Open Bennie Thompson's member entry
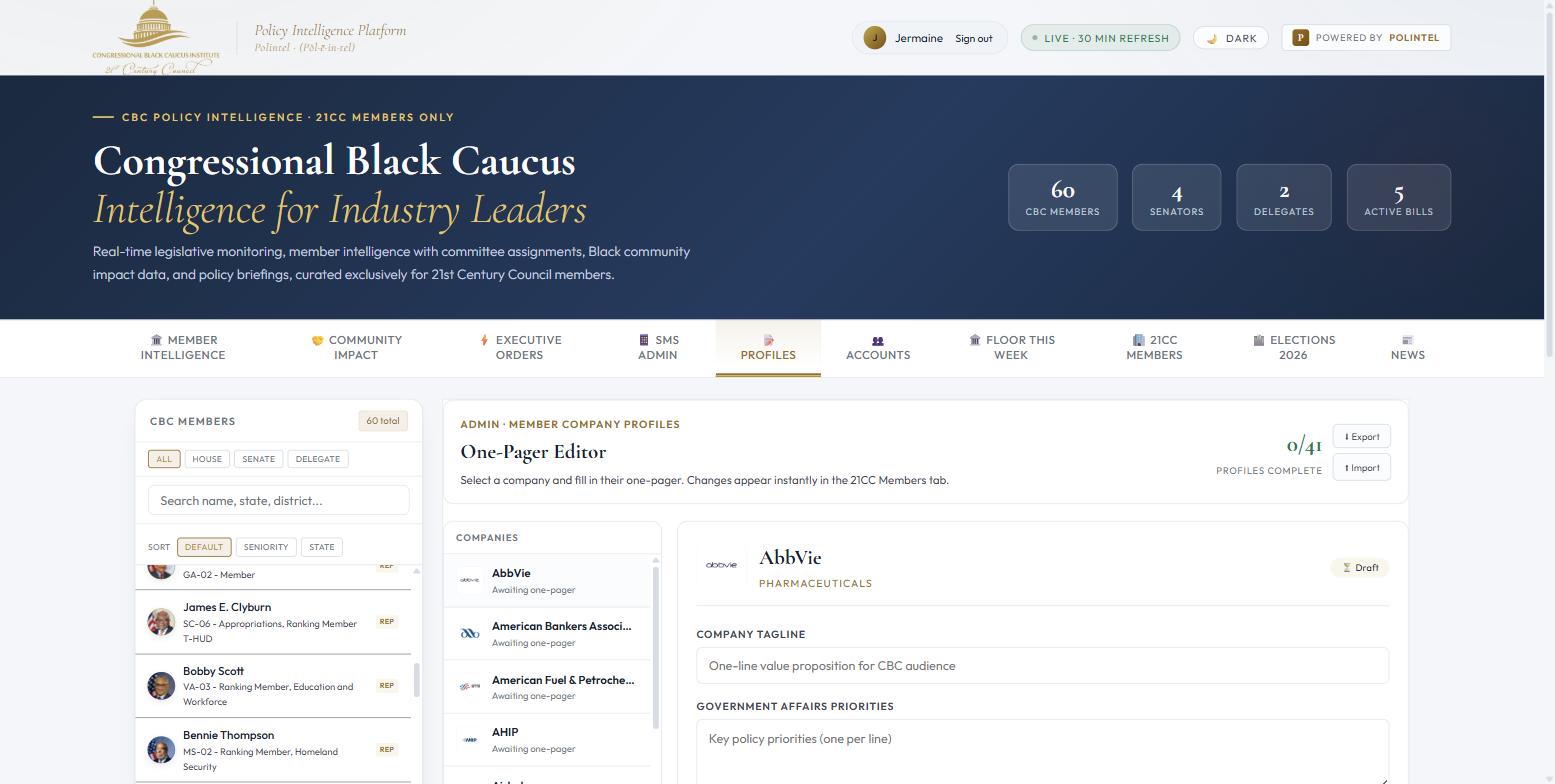Screen dimensions: 1555x784 (273, 750)
